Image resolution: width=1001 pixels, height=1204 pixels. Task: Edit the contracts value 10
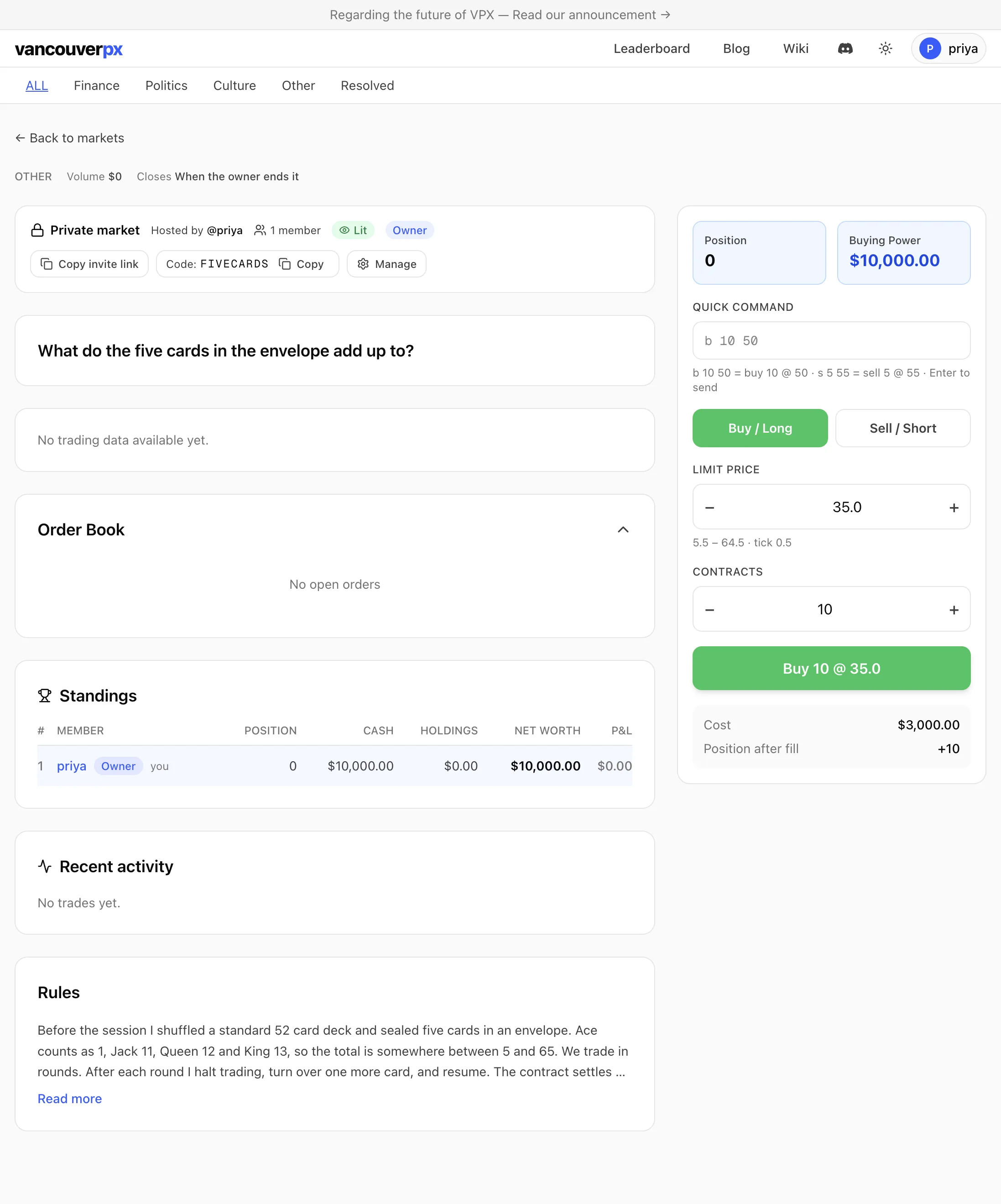point(824,609)
